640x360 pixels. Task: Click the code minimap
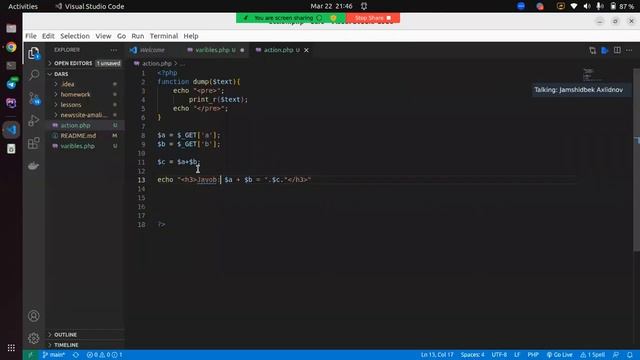click(x=592, y=75)
